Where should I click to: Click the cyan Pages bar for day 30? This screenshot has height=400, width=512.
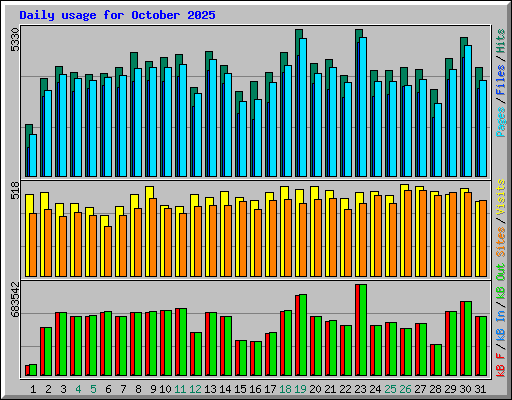tap(468, 111)
